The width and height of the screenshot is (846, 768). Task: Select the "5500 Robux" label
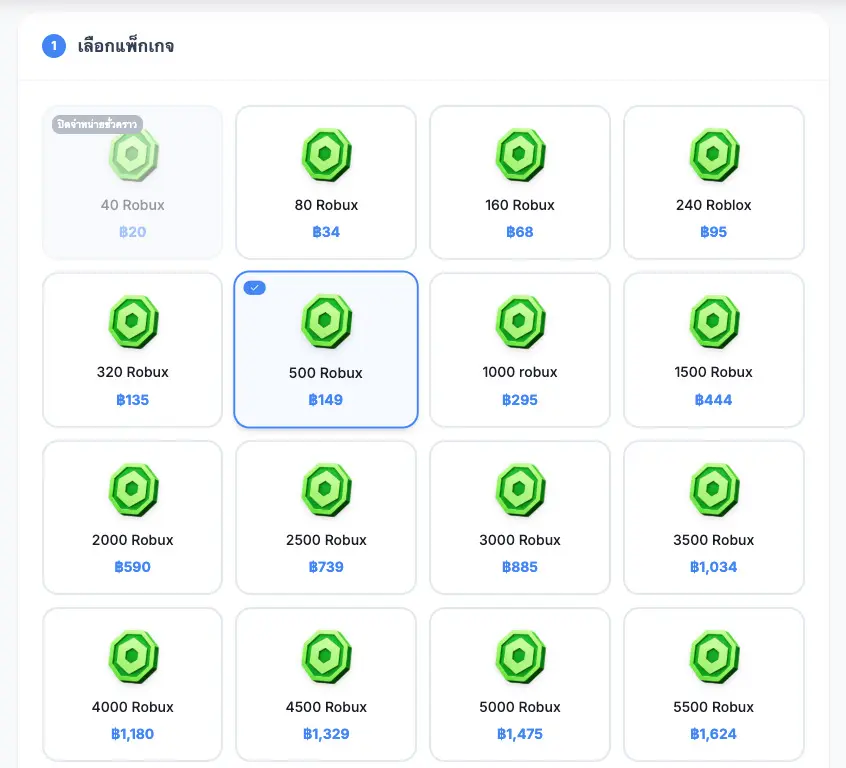click(x=714, y=707)
